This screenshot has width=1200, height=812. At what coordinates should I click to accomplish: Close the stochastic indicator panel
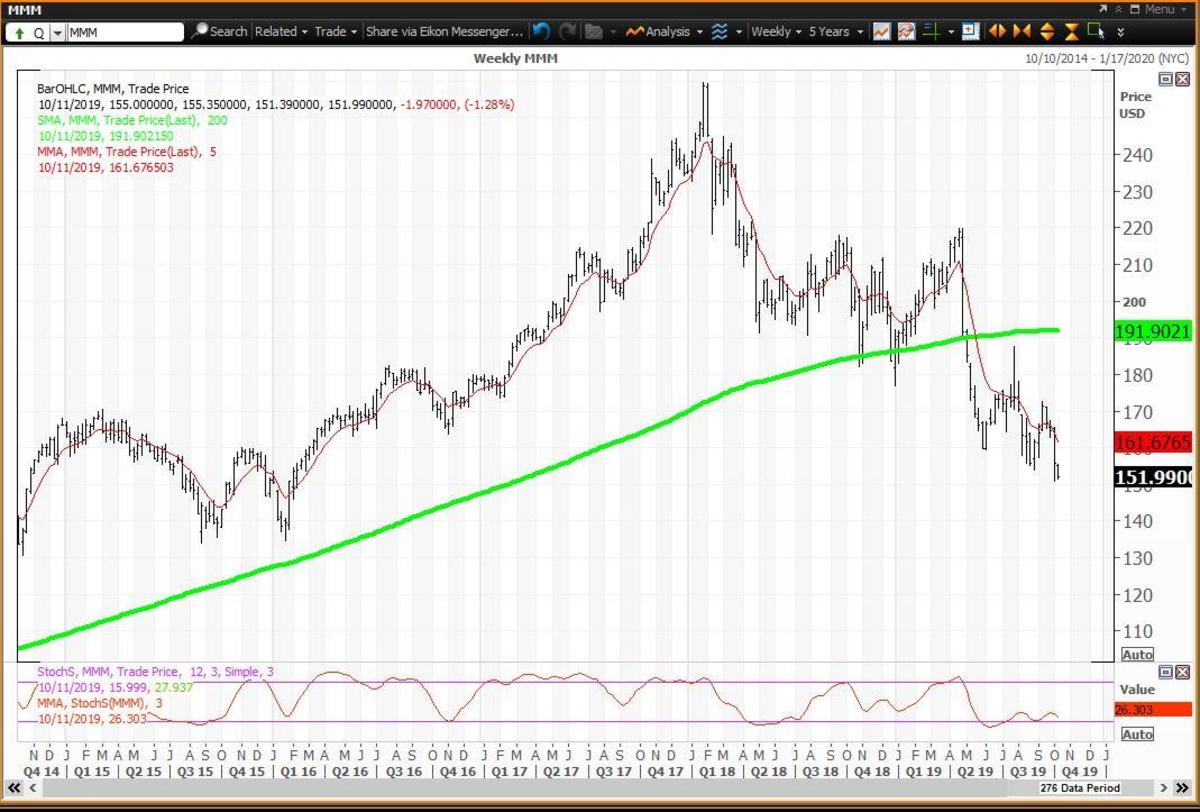(1181, 671)
